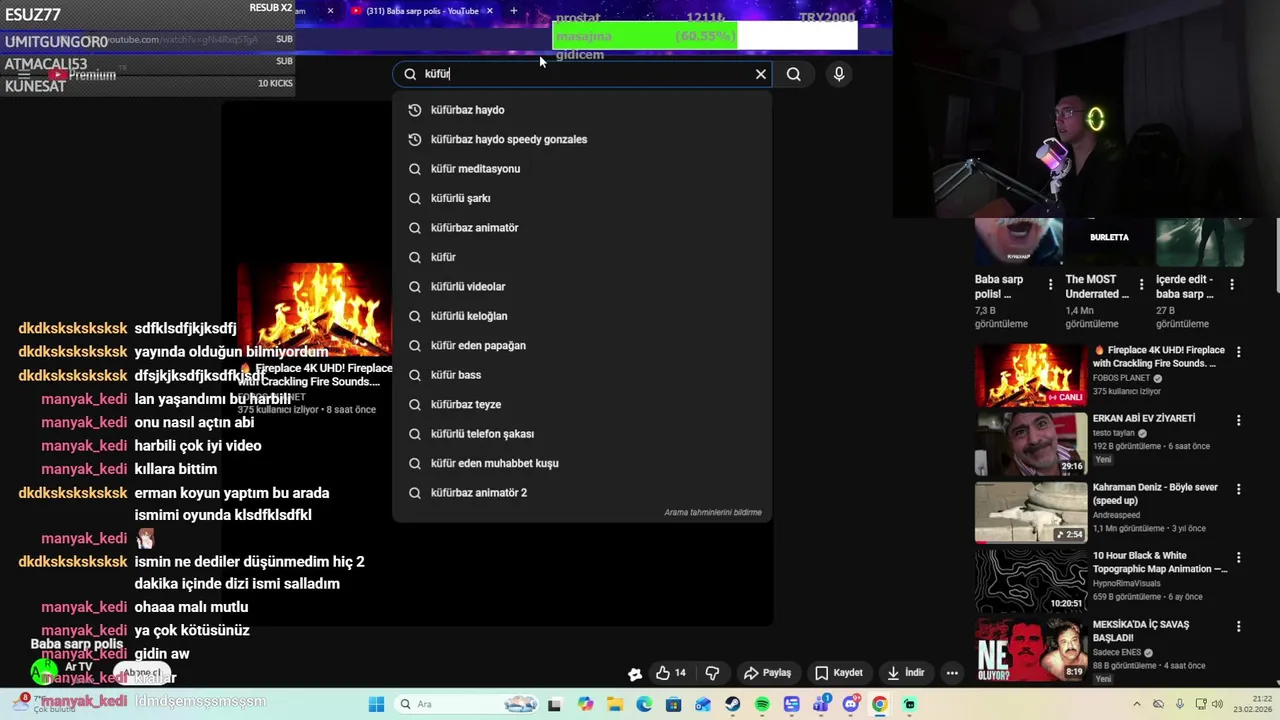Open options for "içerde edit" short
The width and height of the screenshot is (1280, 720).
point(1231,285)
